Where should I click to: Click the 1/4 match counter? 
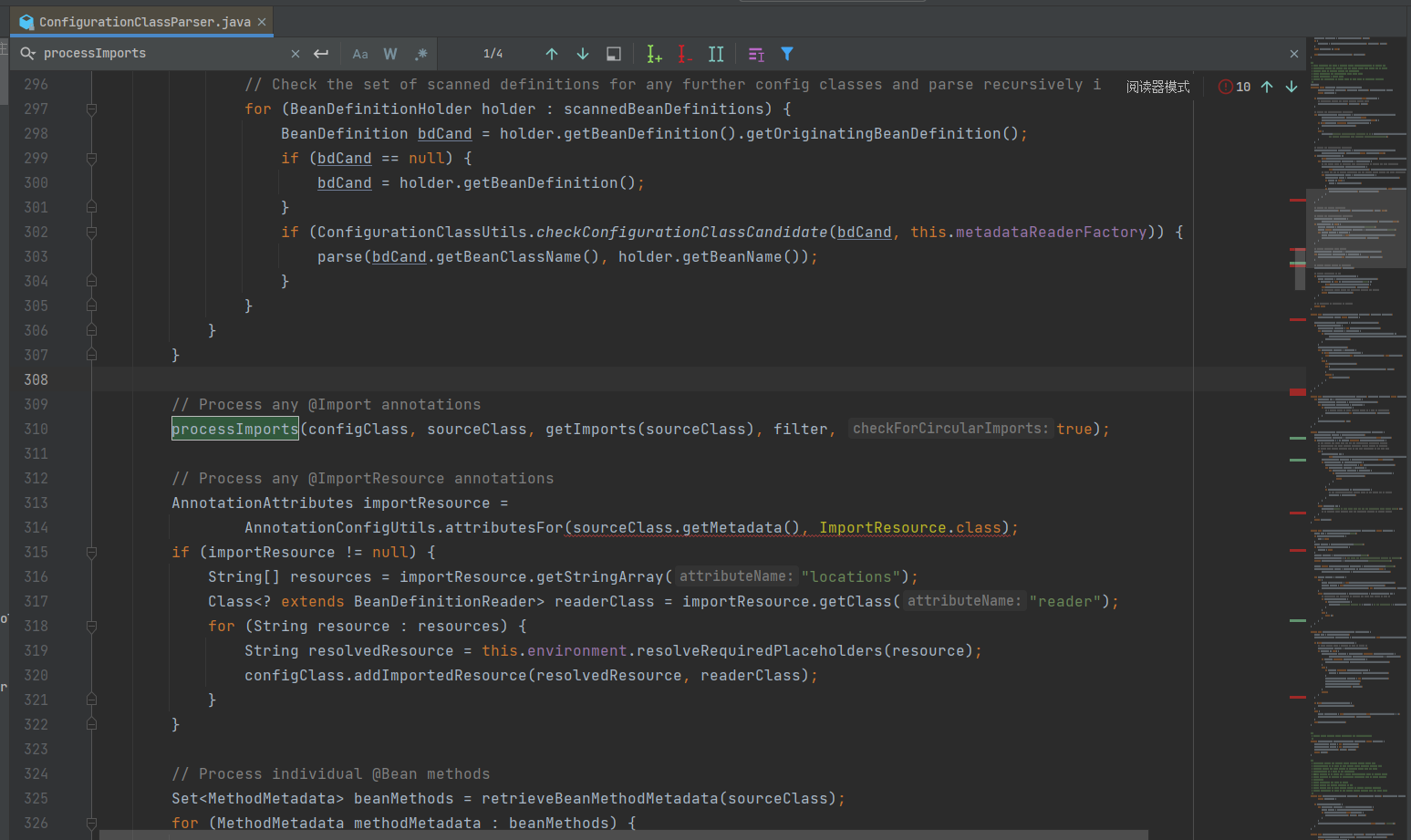tap(493, 54)
